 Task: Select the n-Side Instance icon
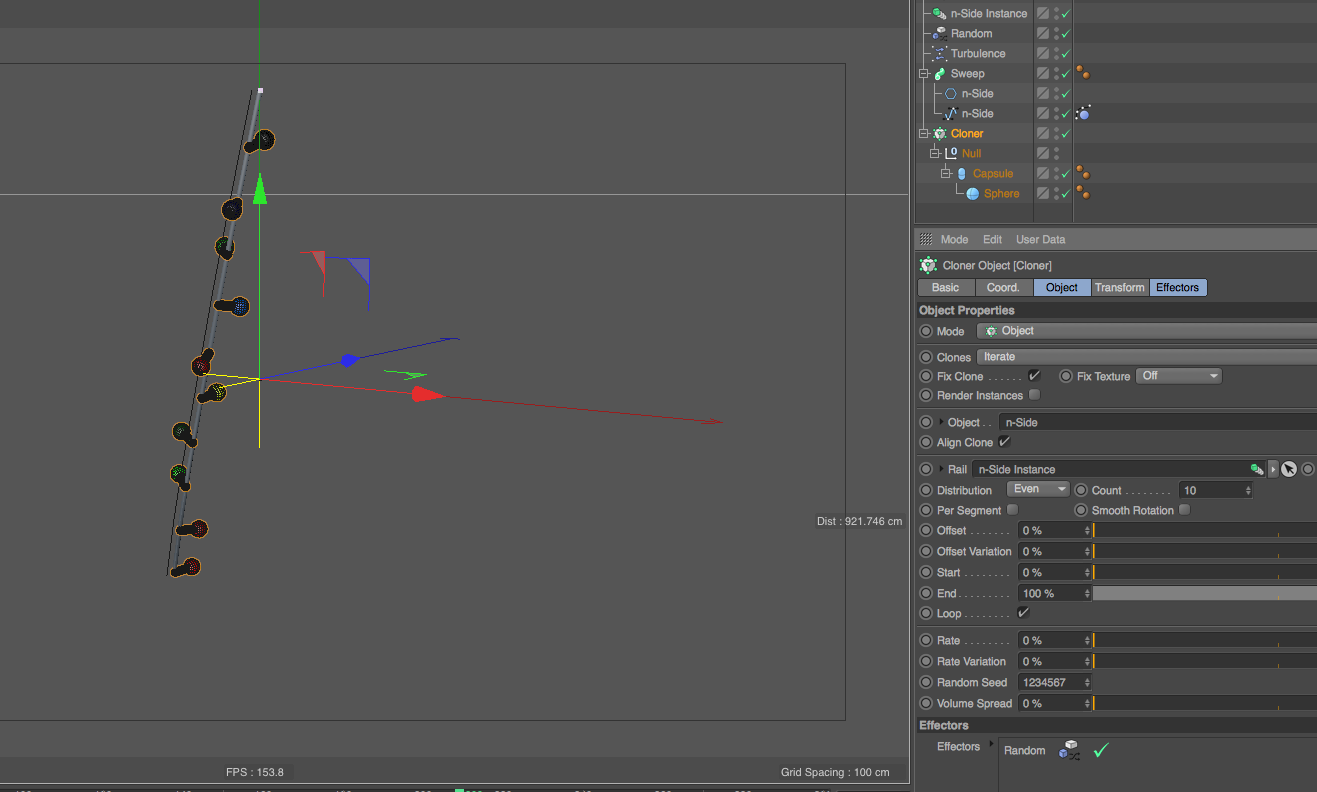(937, 13)
